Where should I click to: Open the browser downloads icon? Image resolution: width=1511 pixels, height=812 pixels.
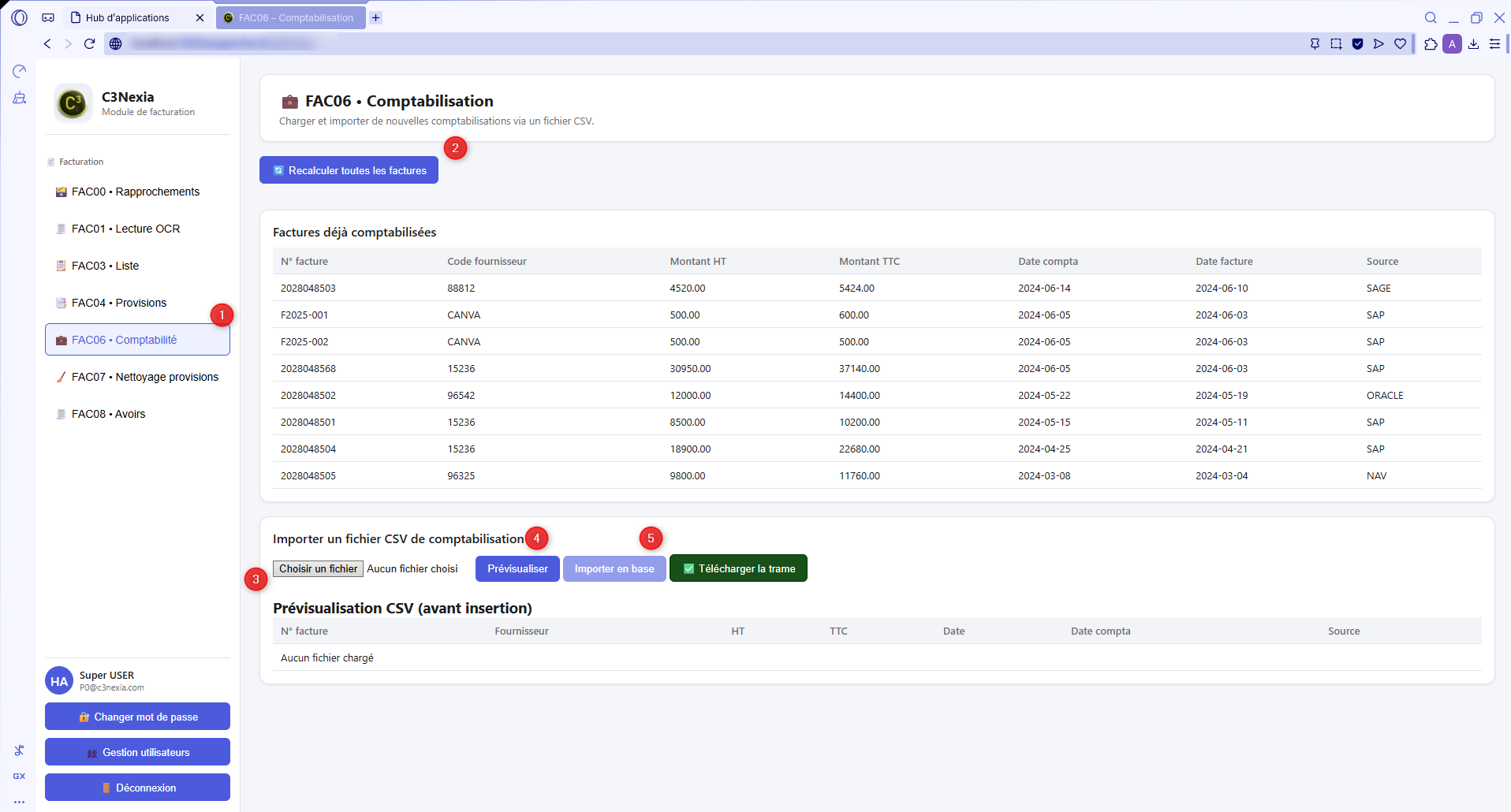click(x=1473, y=44)
